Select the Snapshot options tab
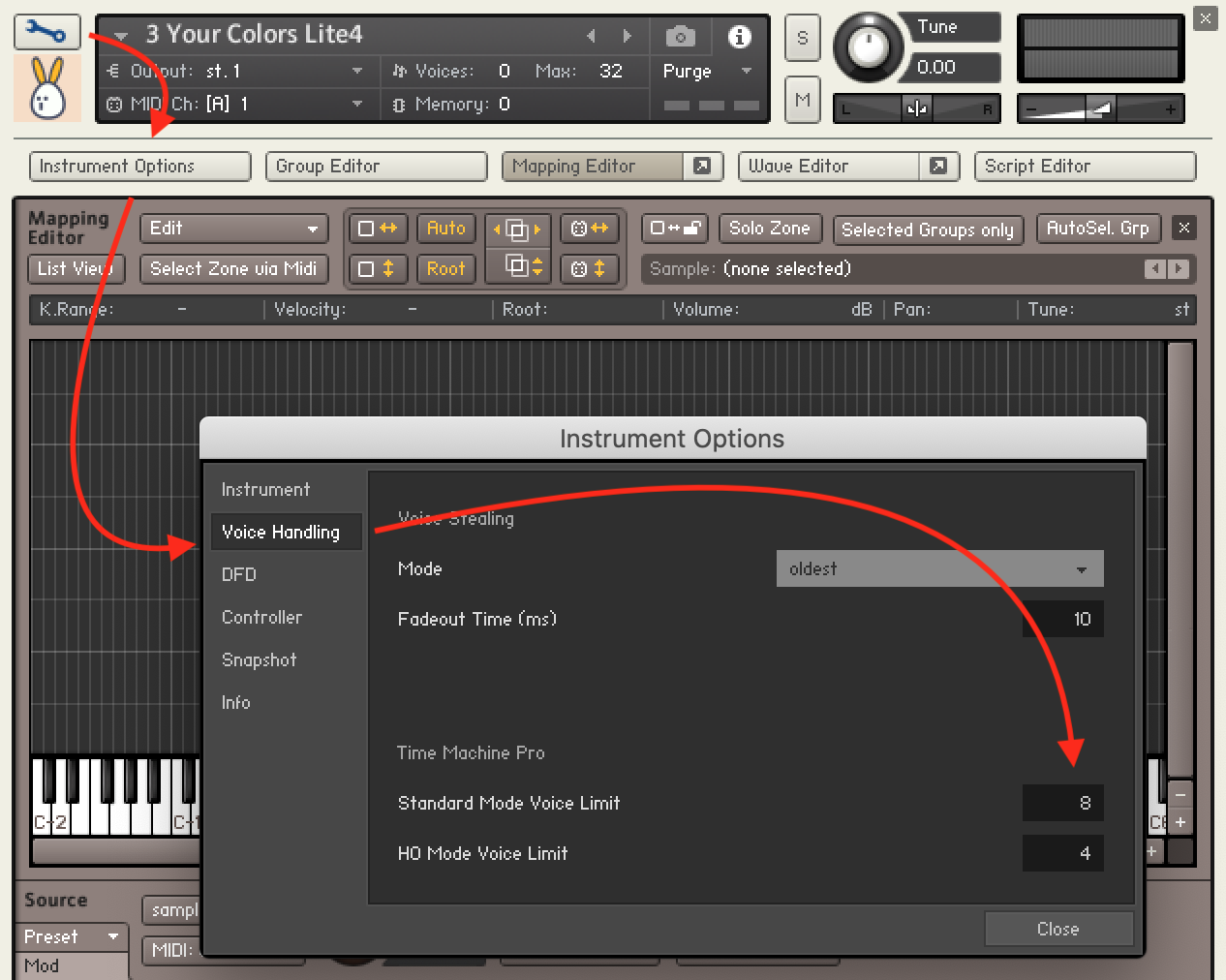Screen dimensions: 1226x980 (x=260, y=660)
